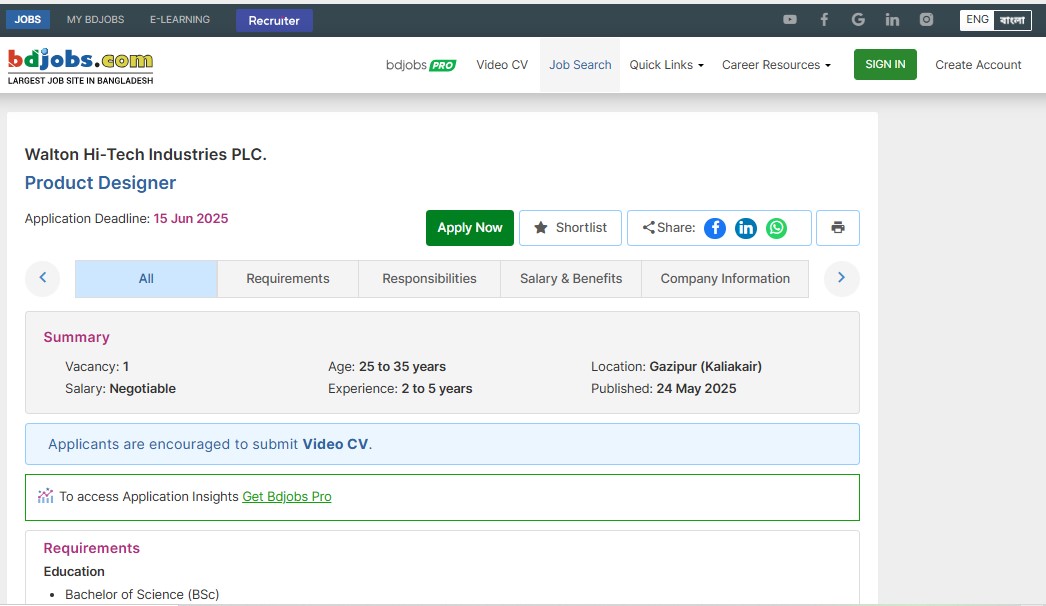Open the Instagram icon in top bar

pos(927,20)
